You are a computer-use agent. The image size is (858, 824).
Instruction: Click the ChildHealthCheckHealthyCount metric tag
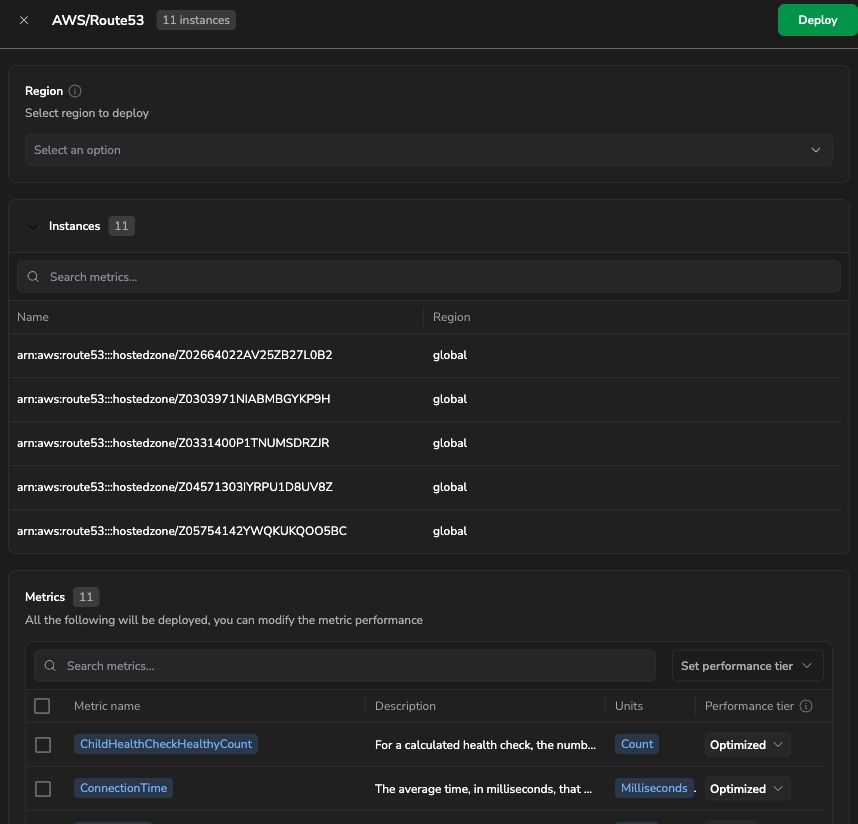point(166,744)
